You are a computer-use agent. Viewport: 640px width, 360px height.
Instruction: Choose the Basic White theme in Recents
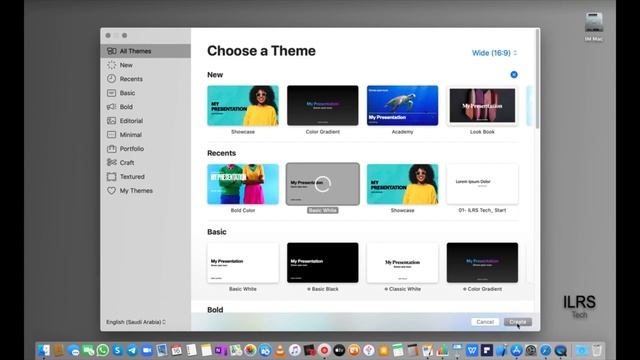[x=322, y=184]
